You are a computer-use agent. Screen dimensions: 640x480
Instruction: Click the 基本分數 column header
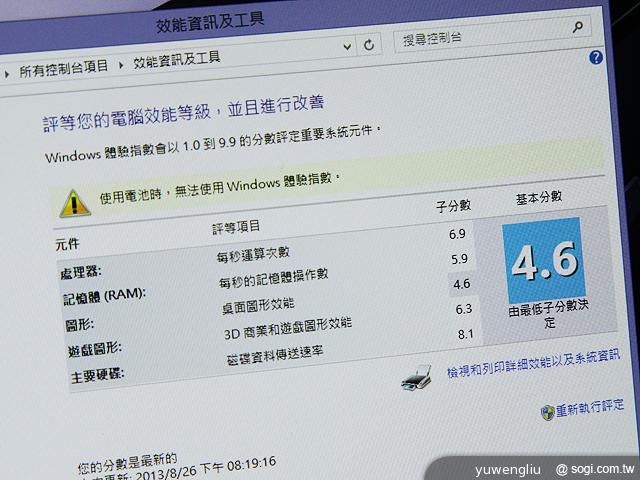(539, 198)
